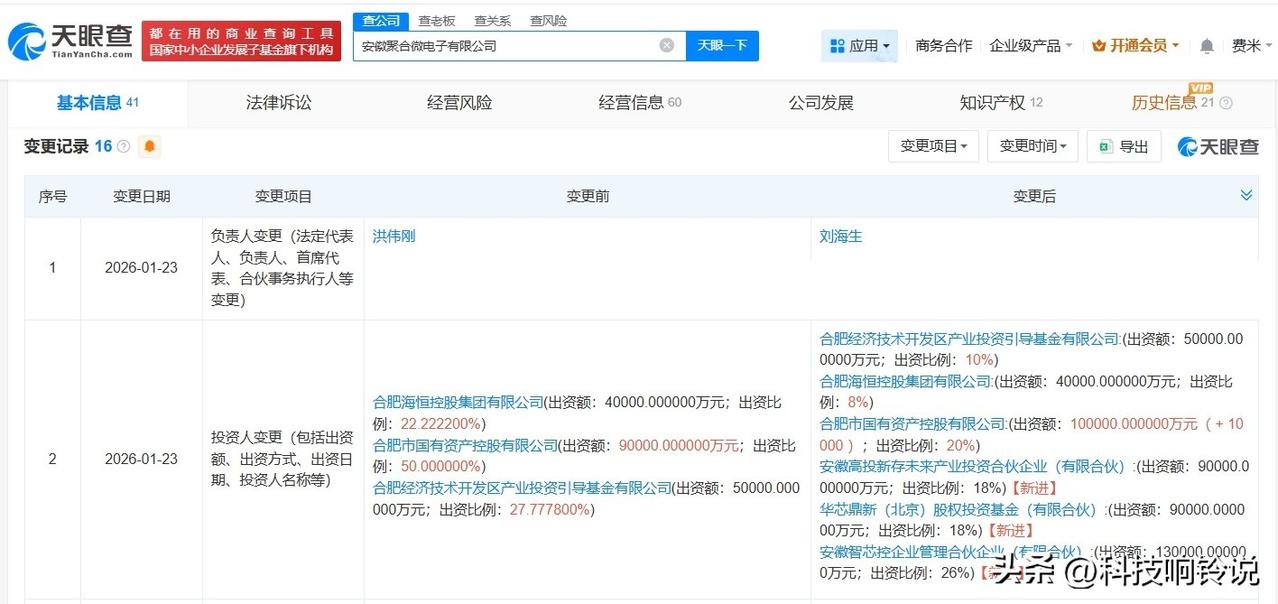Viewport: 1278px width, 604px height.
Task: Click the 变更前 column header
Action: (x=587, y=197)
